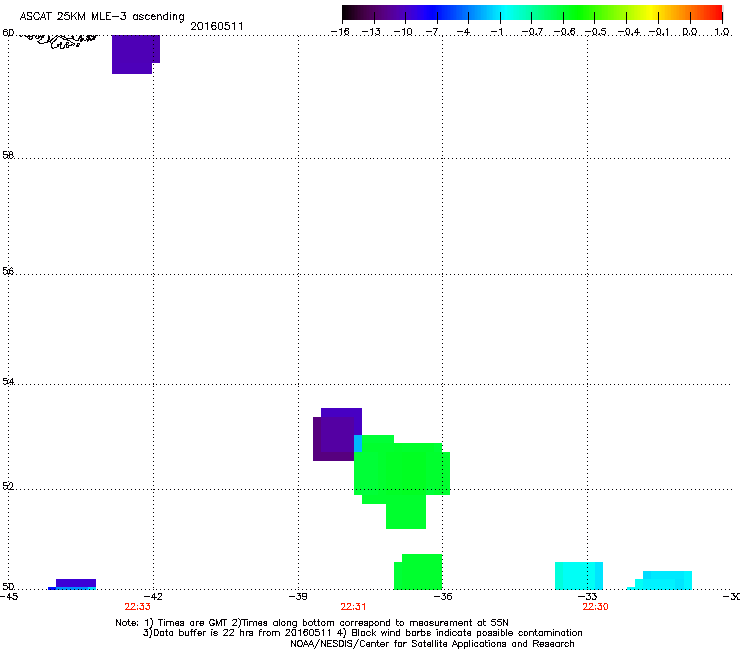
Task: Click the note 'Times are GMT'
Action: pos(193,623)
